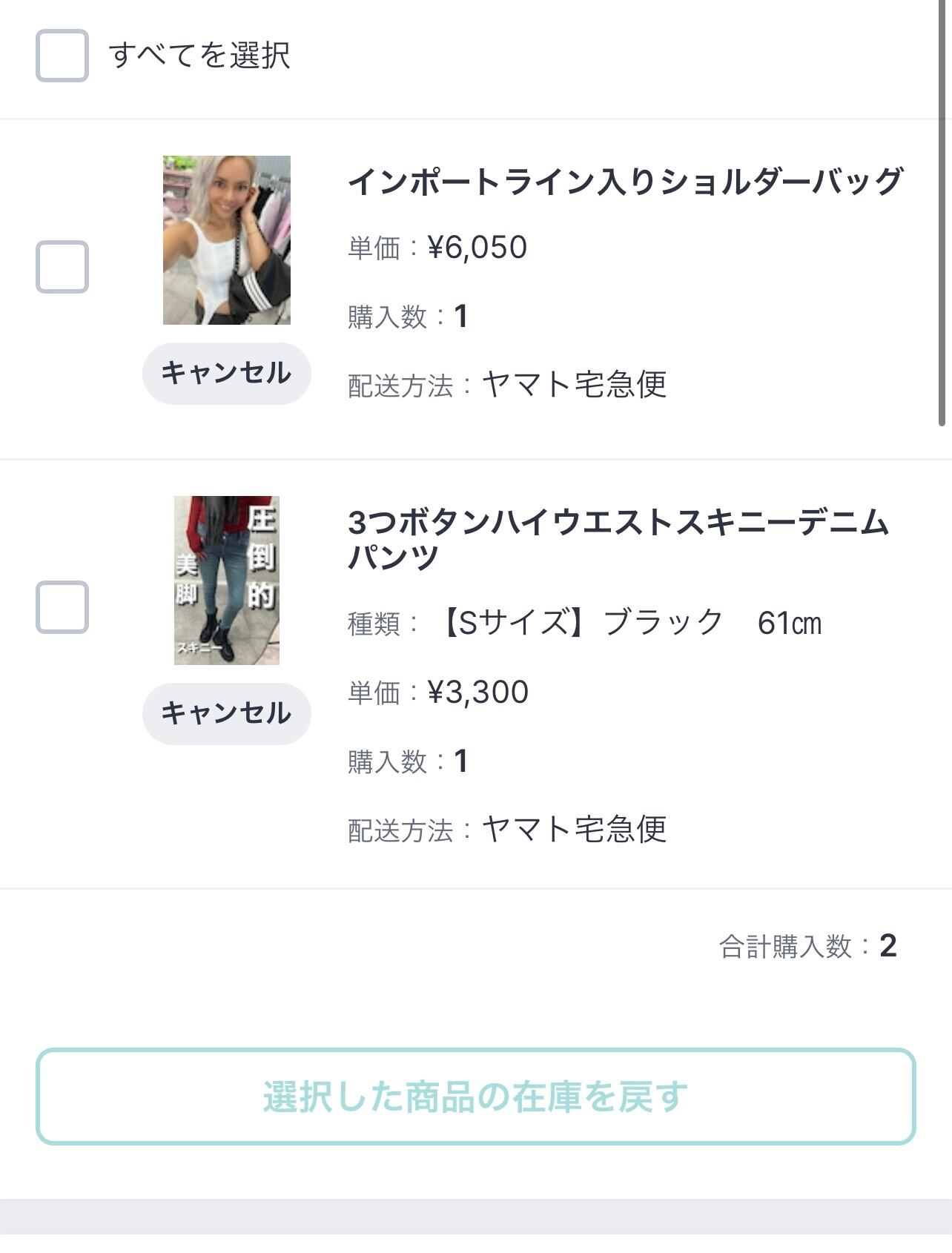The height and width of the screenshot is (1253, 952).
Task: Open the shoulder bag product thumbnail
Action: pos(227,240)
